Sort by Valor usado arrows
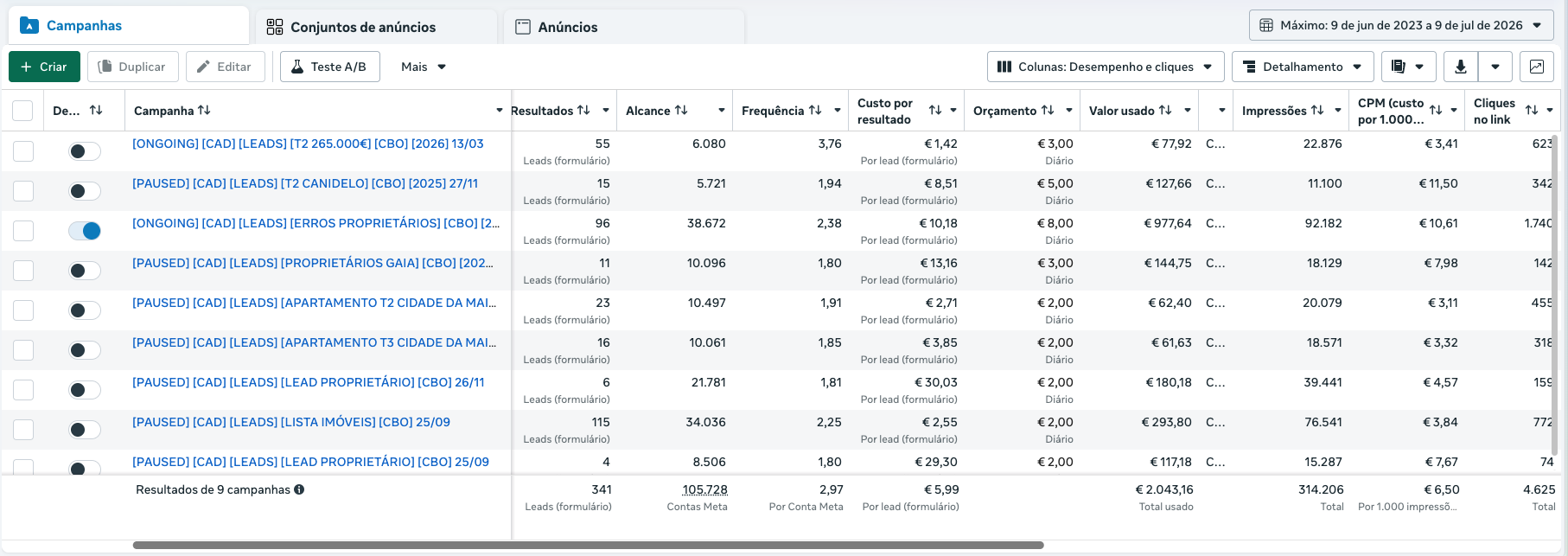1568x556 pixels. [x=1165, y=110]
